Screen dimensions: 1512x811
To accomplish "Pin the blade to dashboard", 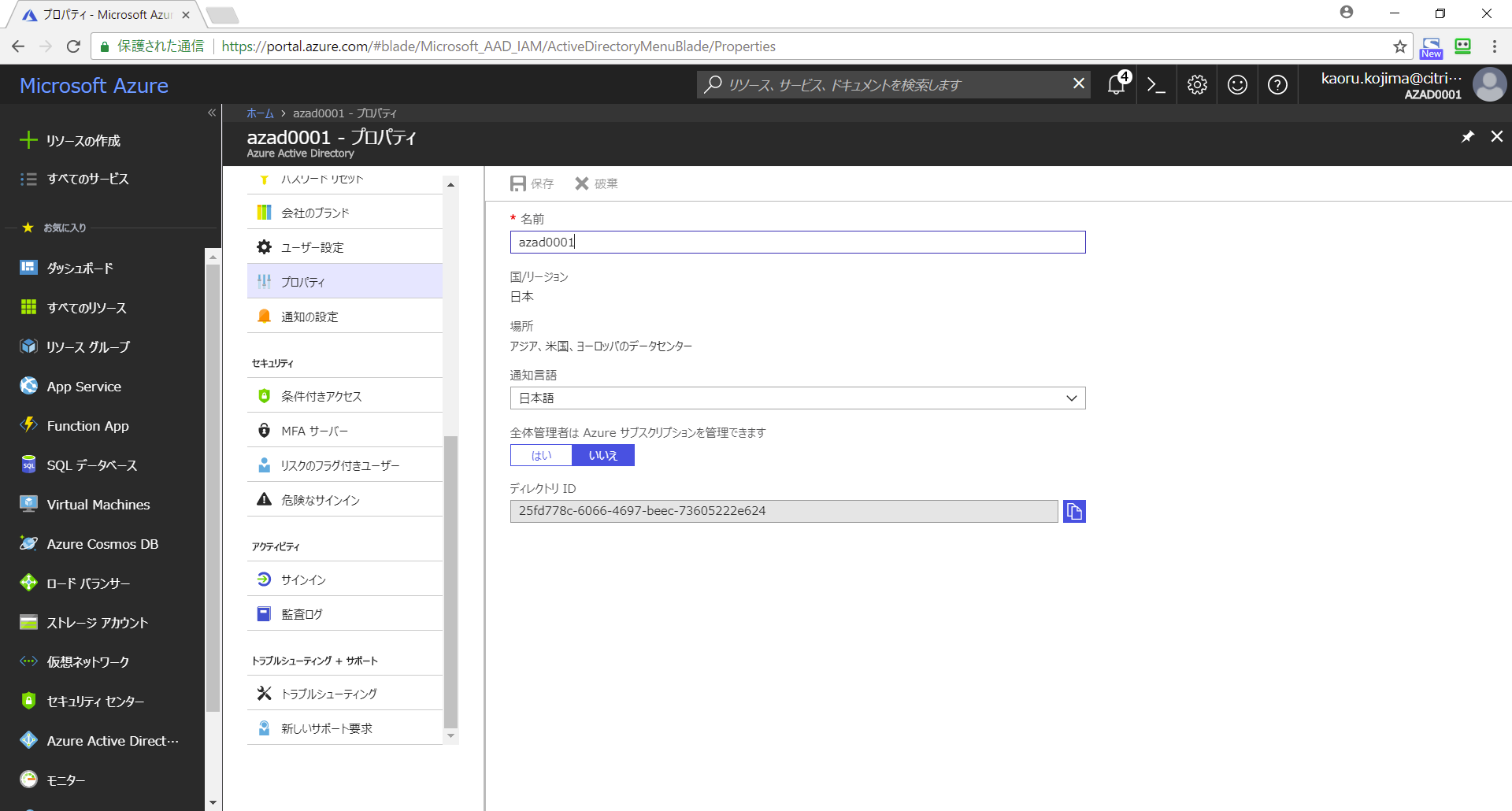I will coord(1467,137).
